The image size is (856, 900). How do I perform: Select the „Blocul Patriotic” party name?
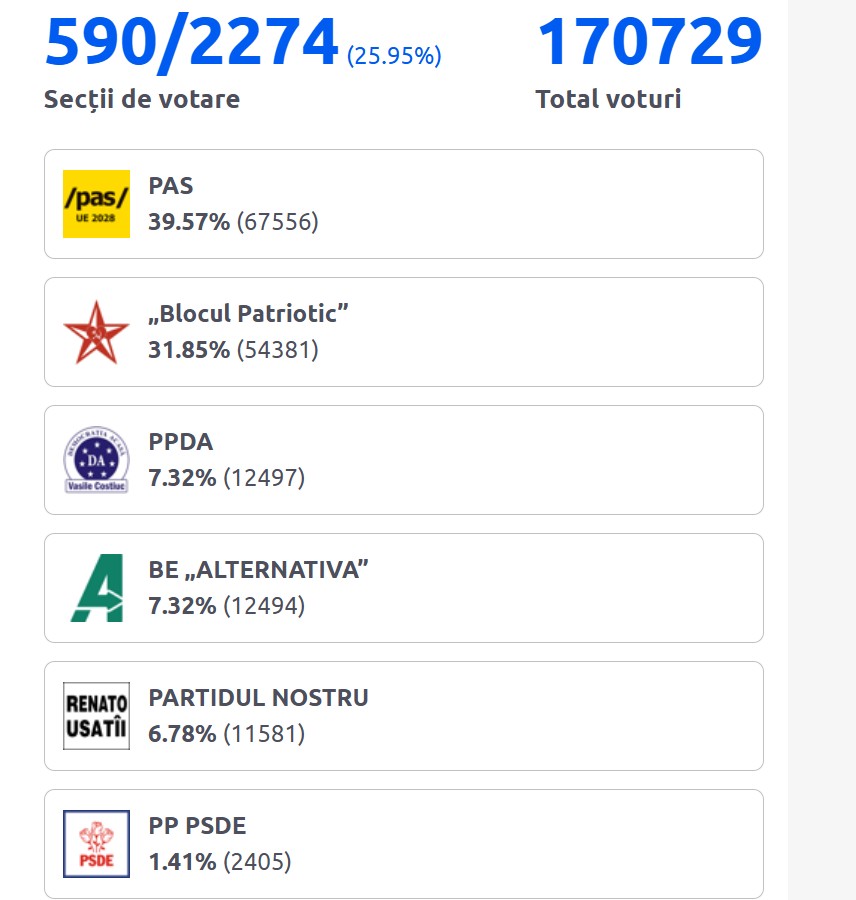click(x=249, y=314)
